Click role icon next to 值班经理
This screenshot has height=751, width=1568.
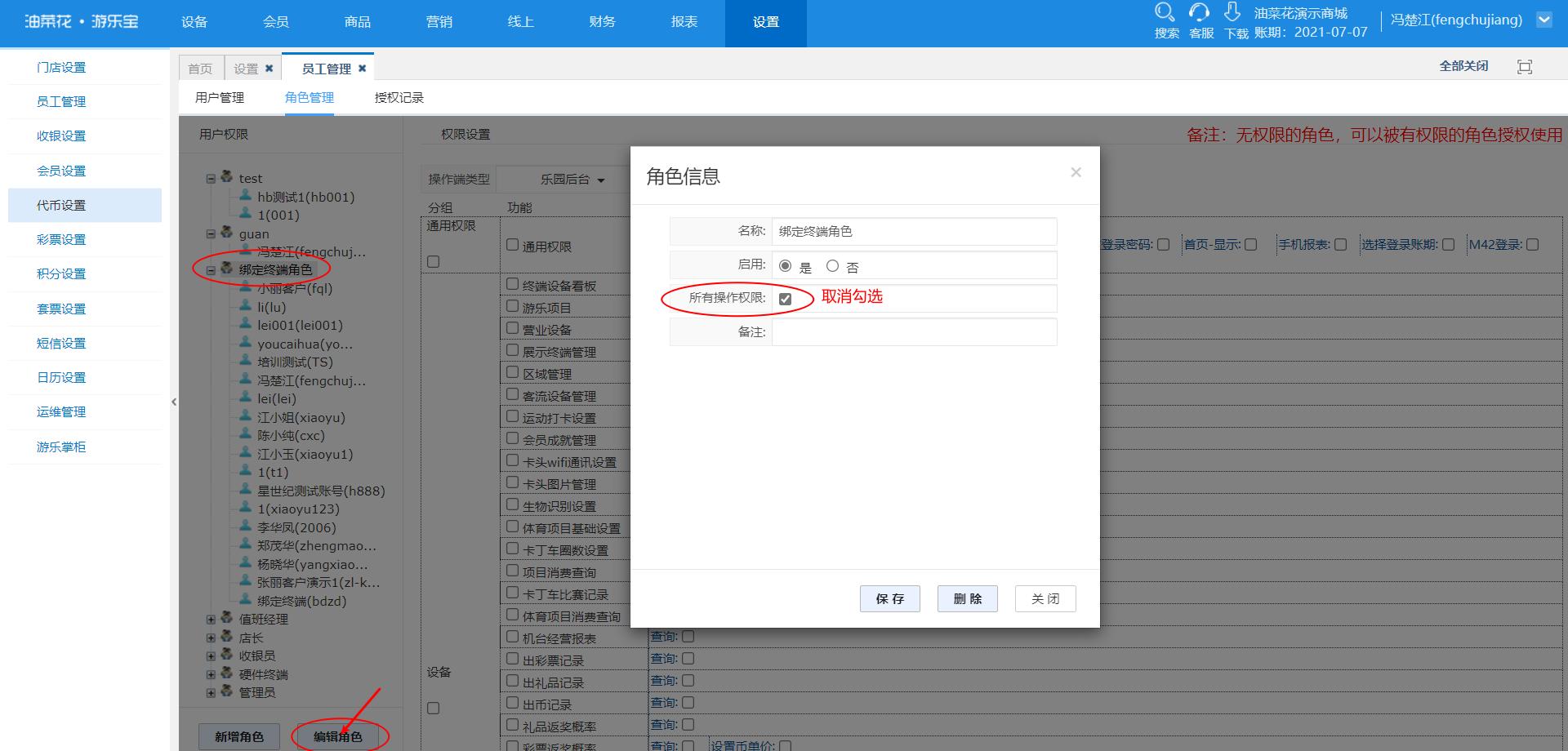tap(227, 618)
